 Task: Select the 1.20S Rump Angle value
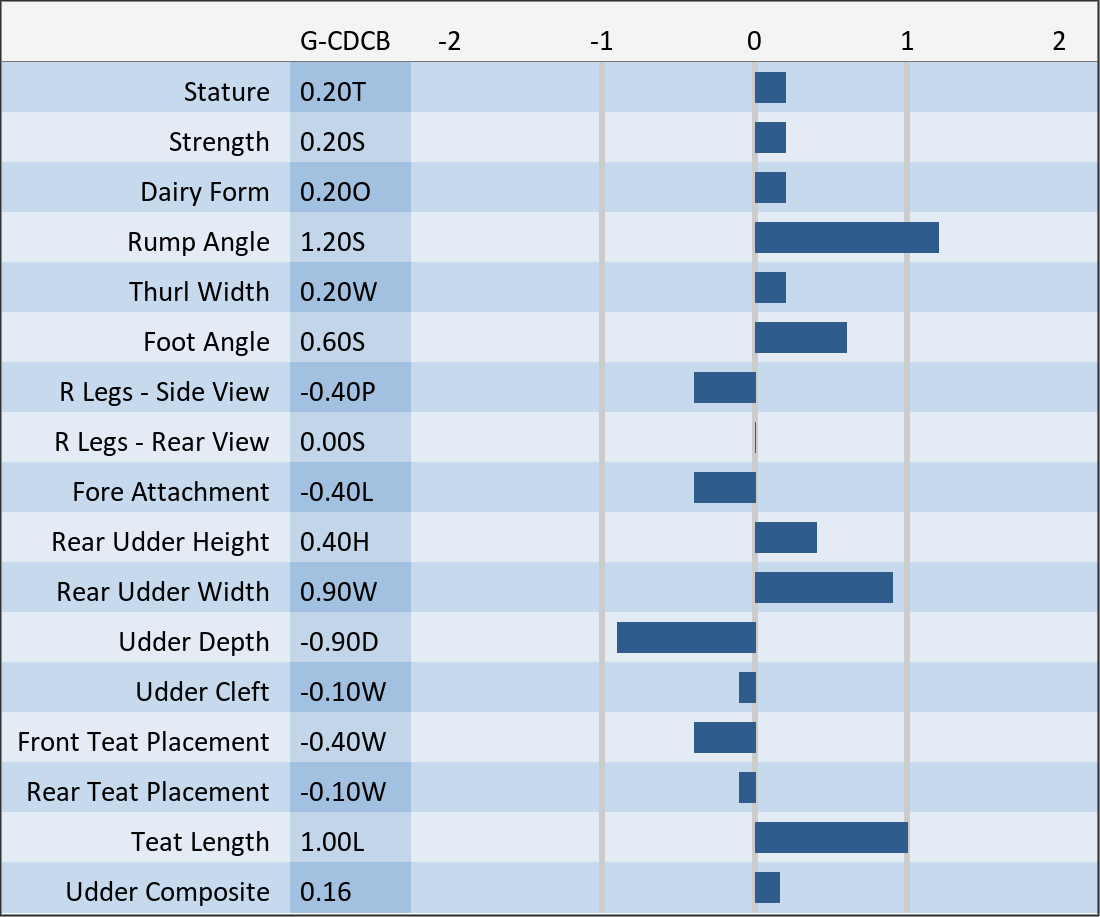(333, 242)
